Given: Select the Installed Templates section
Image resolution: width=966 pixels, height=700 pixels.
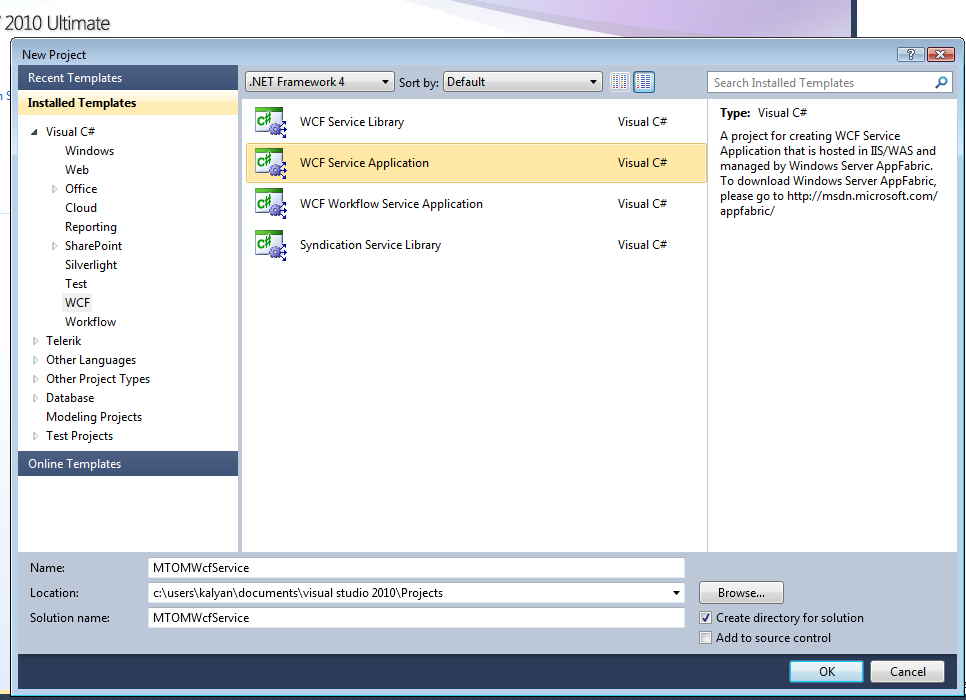Looking at the screenshot, I should (128, 103).
